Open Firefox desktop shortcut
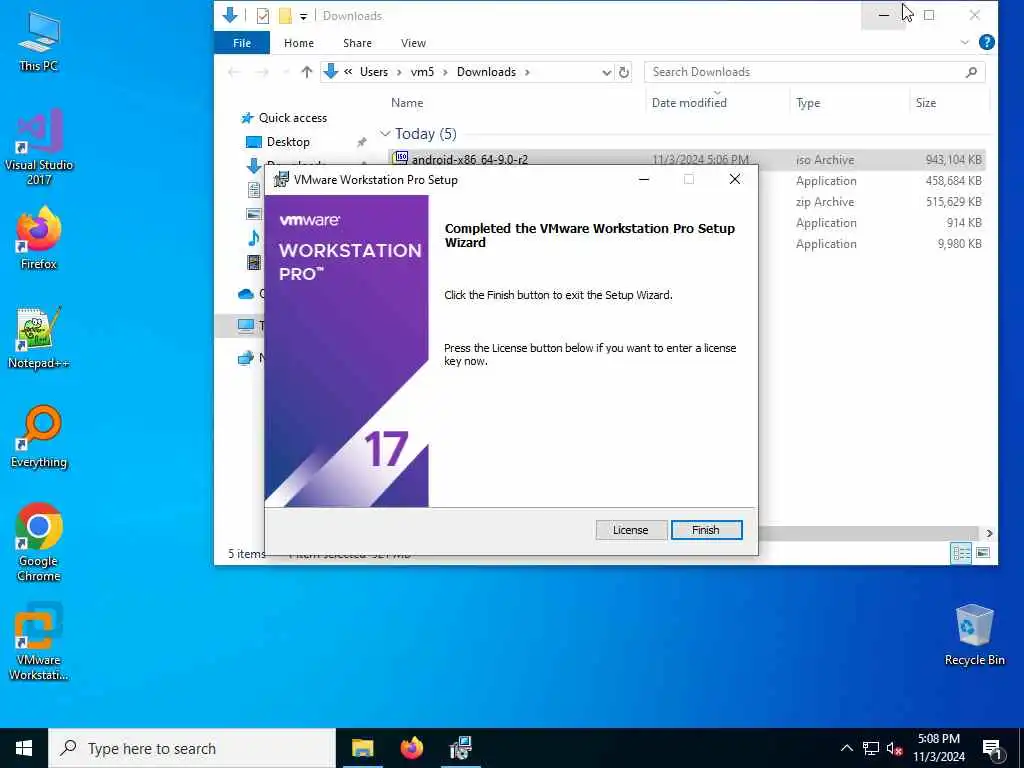 click(x=39, y=238)
